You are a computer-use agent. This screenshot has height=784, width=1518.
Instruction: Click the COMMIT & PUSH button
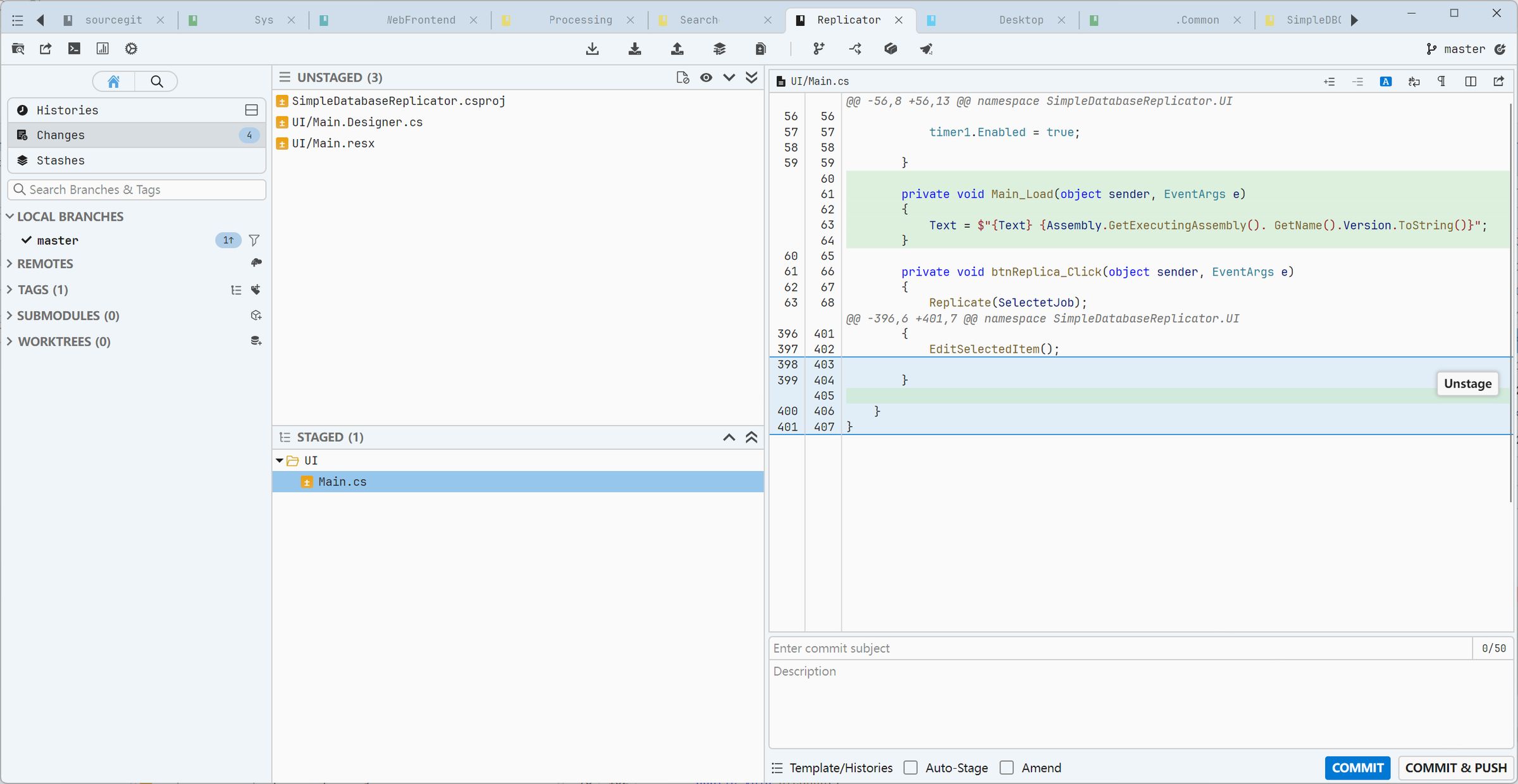coord(1455,768)
